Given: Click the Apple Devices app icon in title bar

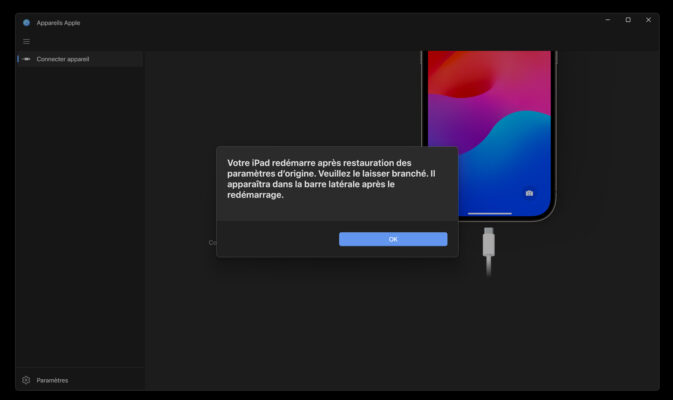Looking at the screenshot, I should click(26, 22).
